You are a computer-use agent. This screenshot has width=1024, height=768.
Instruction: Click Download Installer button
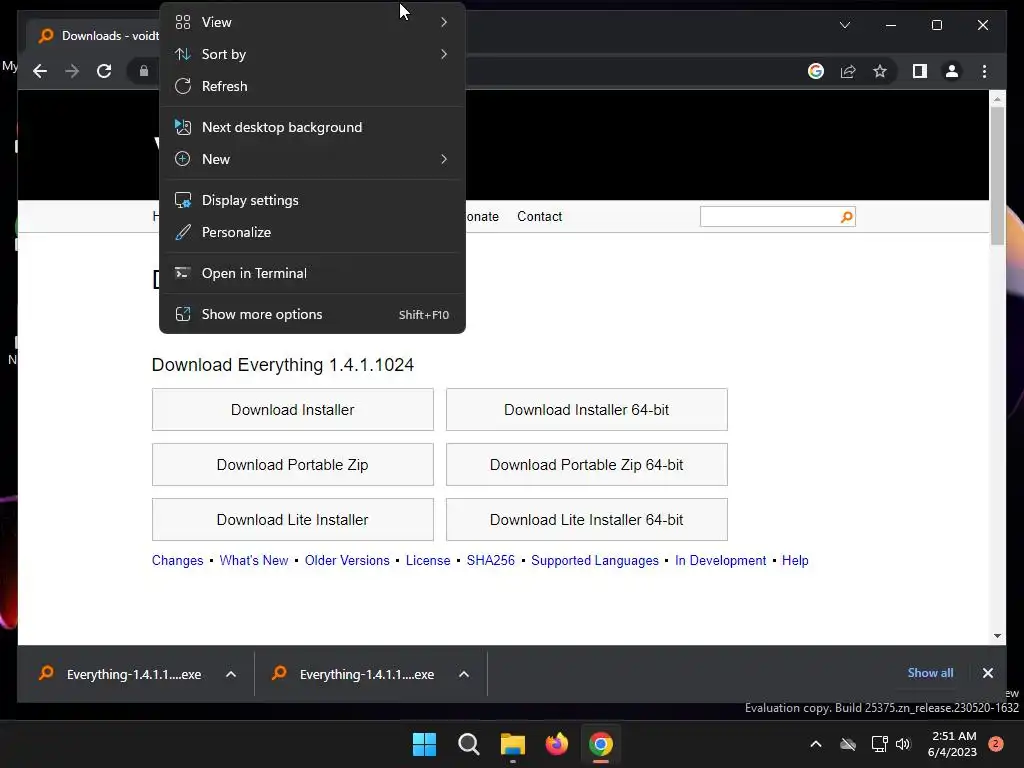coord(293,409)
